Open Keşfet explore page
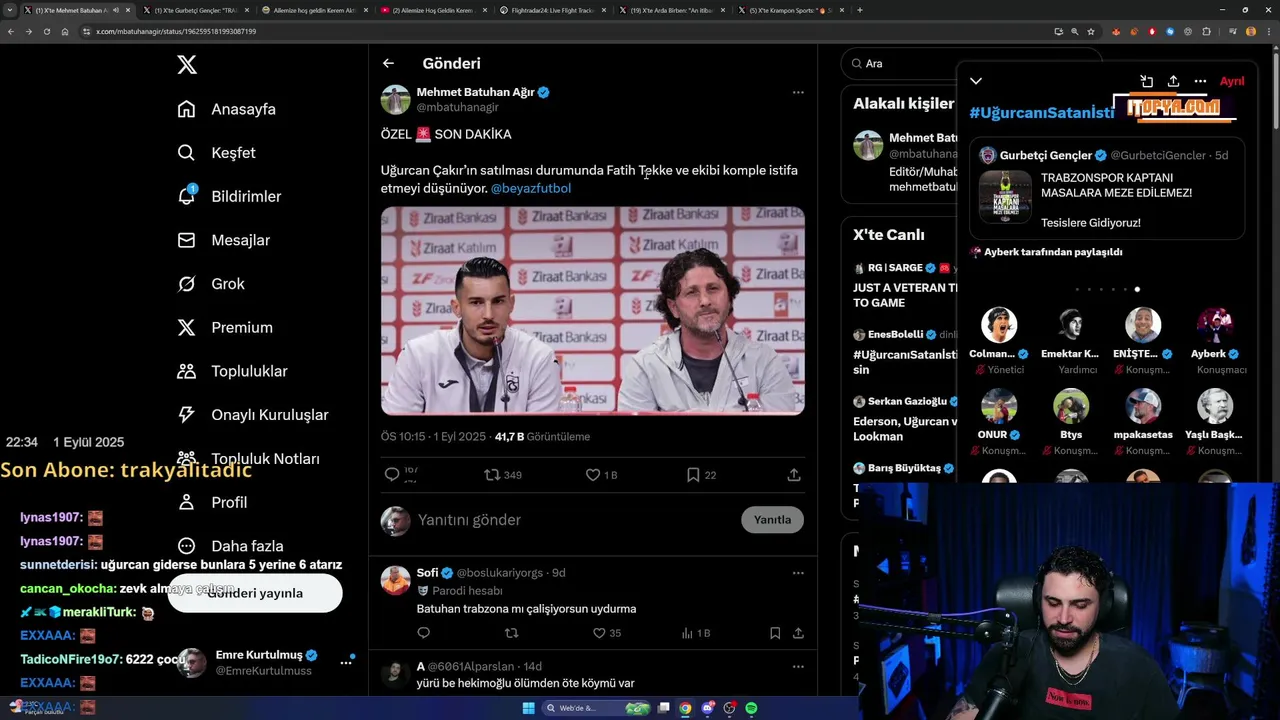 tap(216, 153)
